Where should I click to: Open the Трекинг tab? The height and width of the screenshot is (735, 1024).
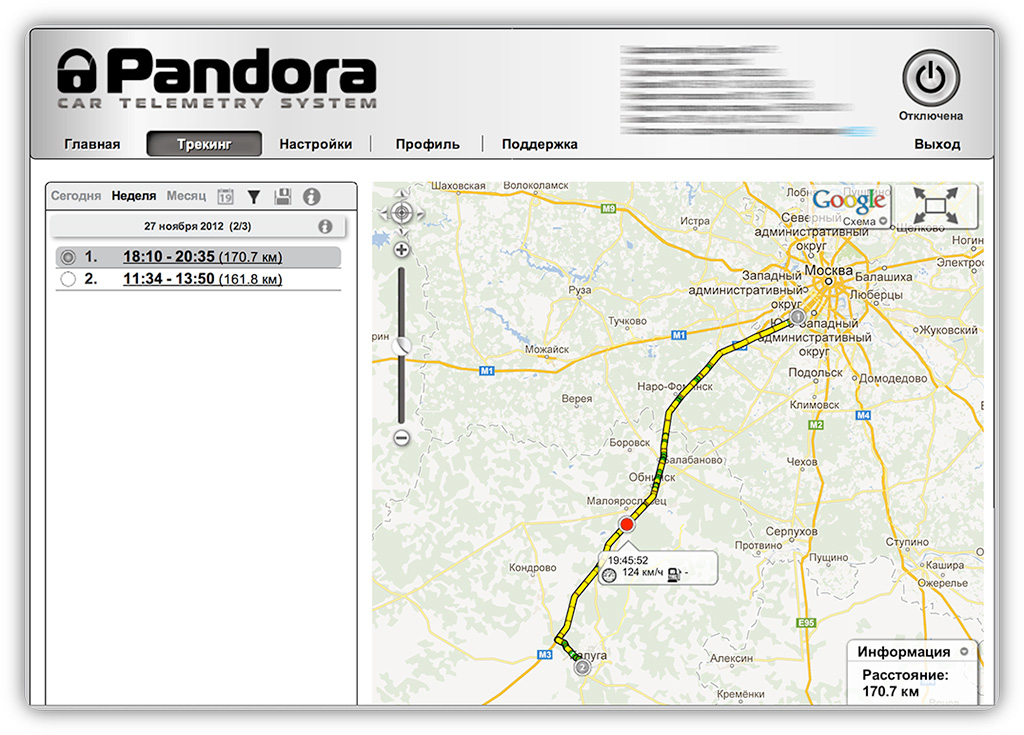[x=204, y=144]
